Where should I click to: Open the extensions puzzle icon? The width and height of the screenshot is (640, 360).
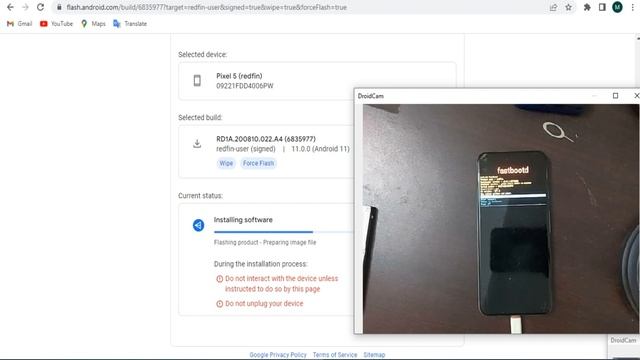[587, 7]
